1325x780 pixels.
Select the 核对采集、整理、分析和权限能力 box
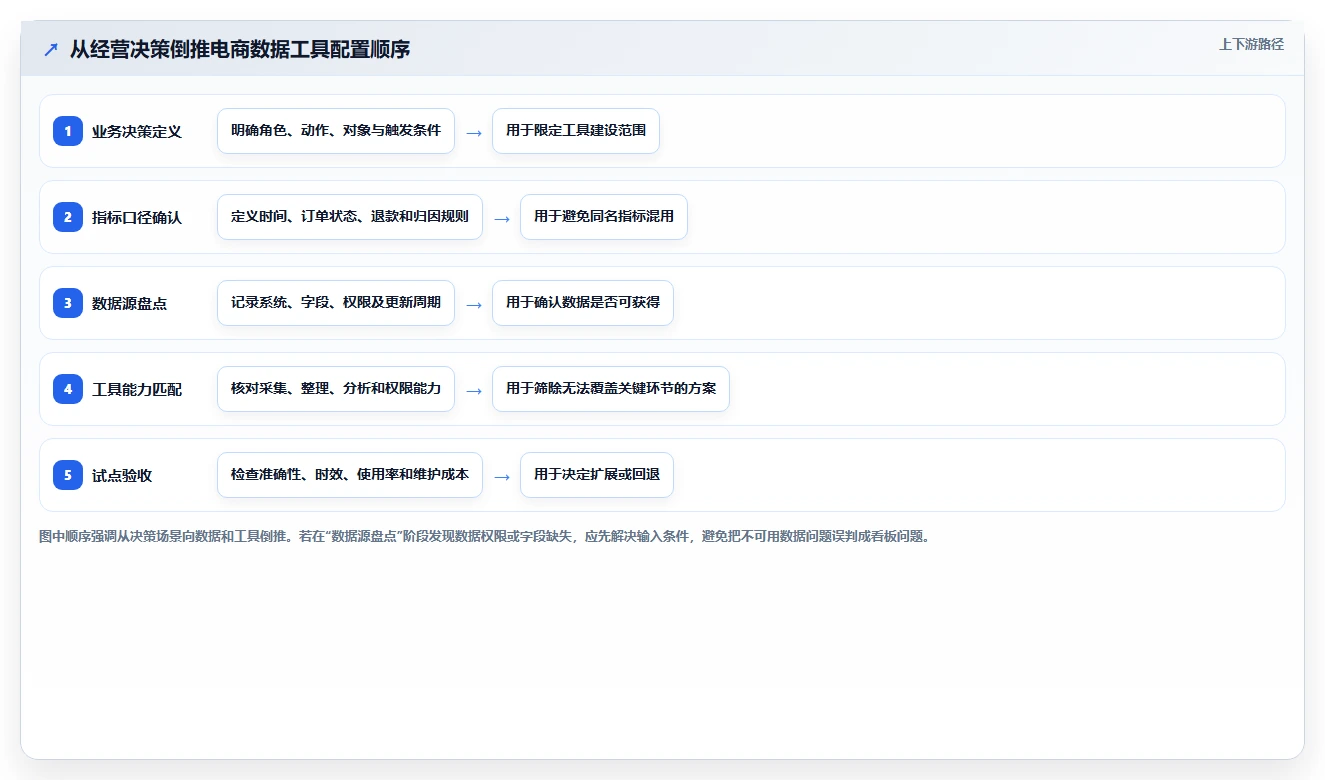point(336,389)
